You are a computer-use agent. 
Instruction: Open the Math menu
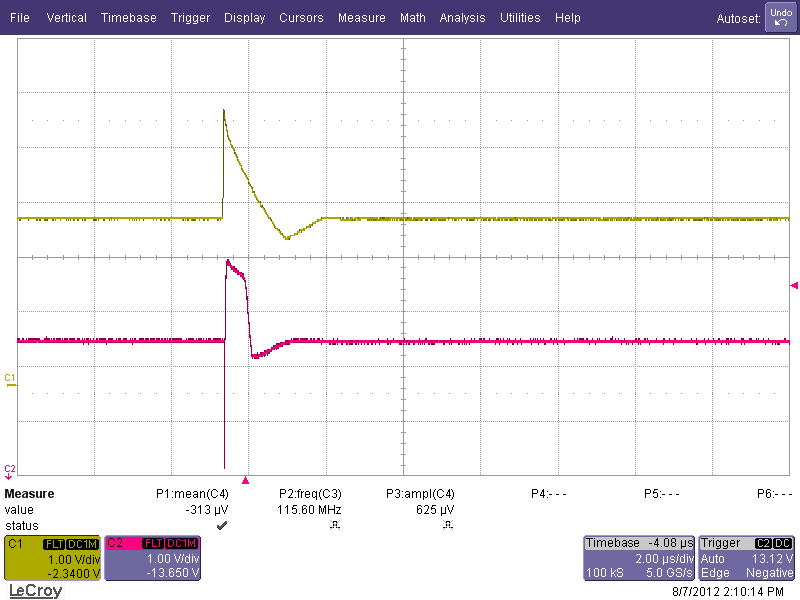point(413,18)
